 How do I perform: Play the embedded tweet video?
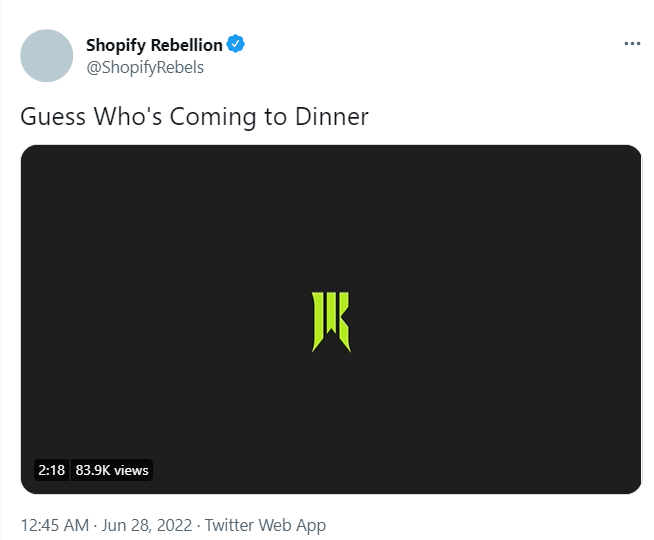331,319
